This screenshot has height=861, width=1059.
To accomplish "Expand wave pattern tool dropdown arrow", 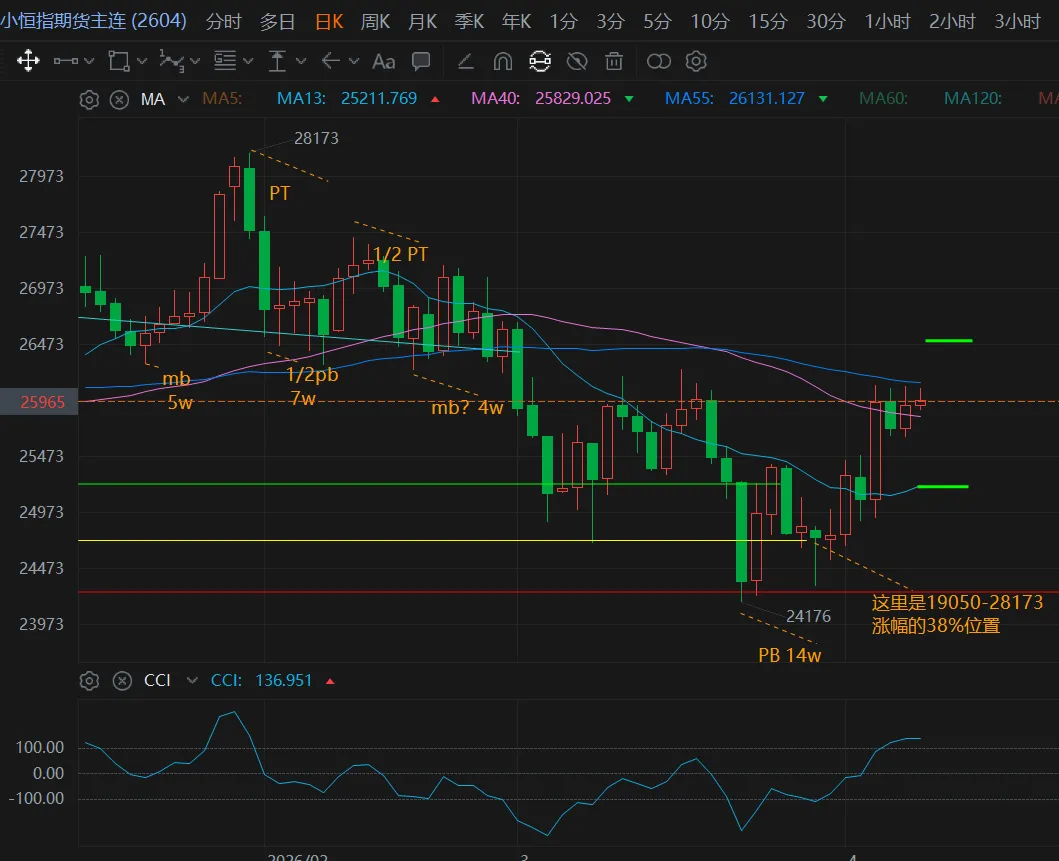I will tap(195, 61).
